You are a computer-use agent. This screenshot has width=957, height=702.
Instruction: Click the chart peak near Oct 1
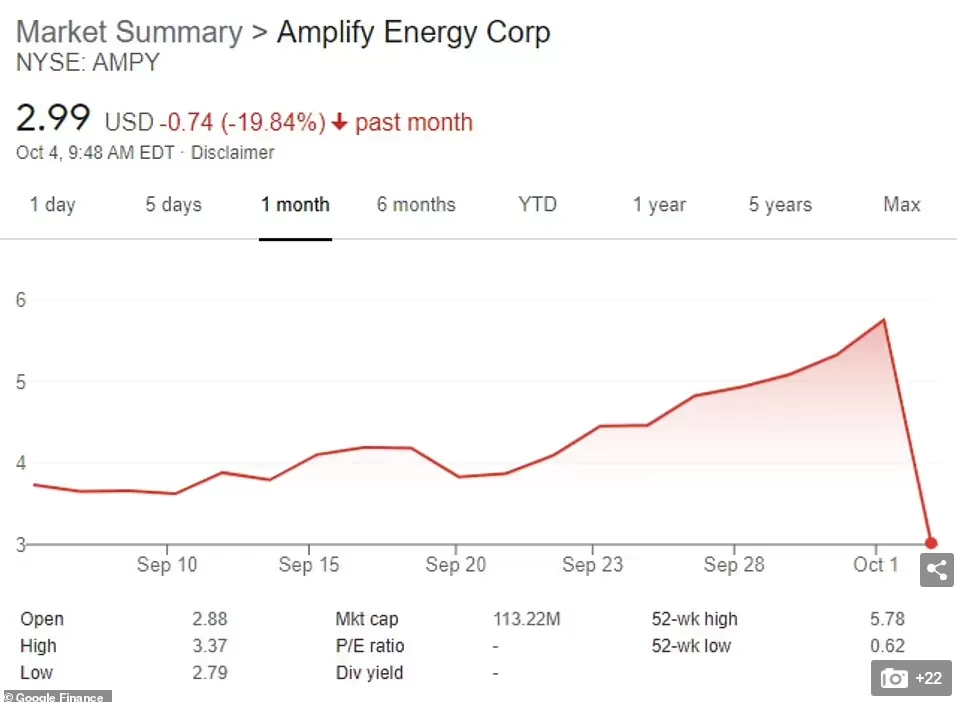tap(884, 319)
